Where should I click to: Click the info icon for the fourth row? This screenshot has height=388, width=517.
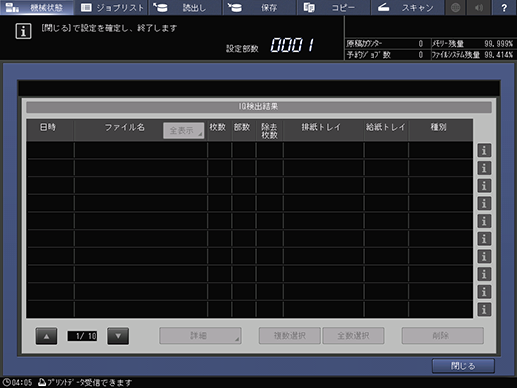coord(484,203)
